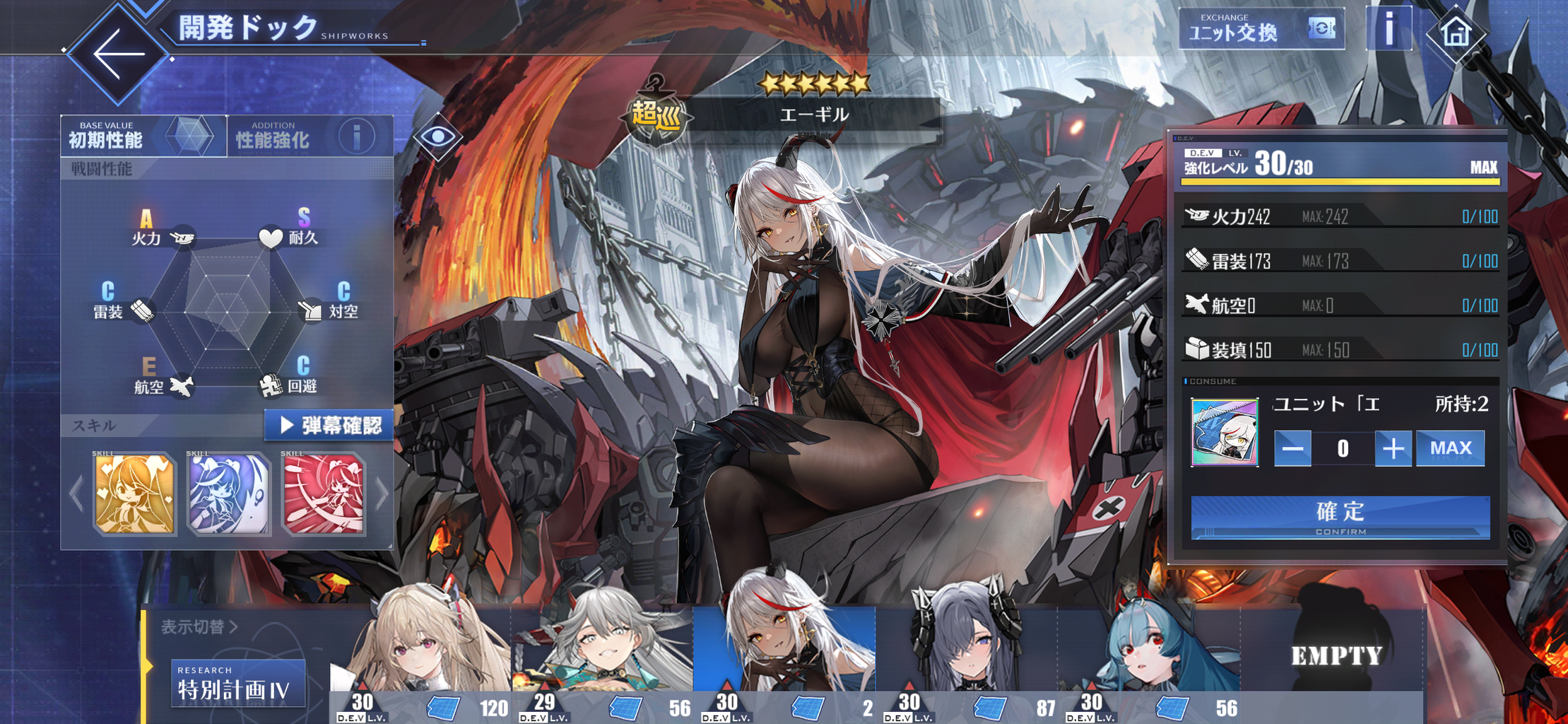This screenshot has height=724, width=1568.
Task: Click the consumable unit blueprint thumbnail
Action: (x=1225, y=432)
